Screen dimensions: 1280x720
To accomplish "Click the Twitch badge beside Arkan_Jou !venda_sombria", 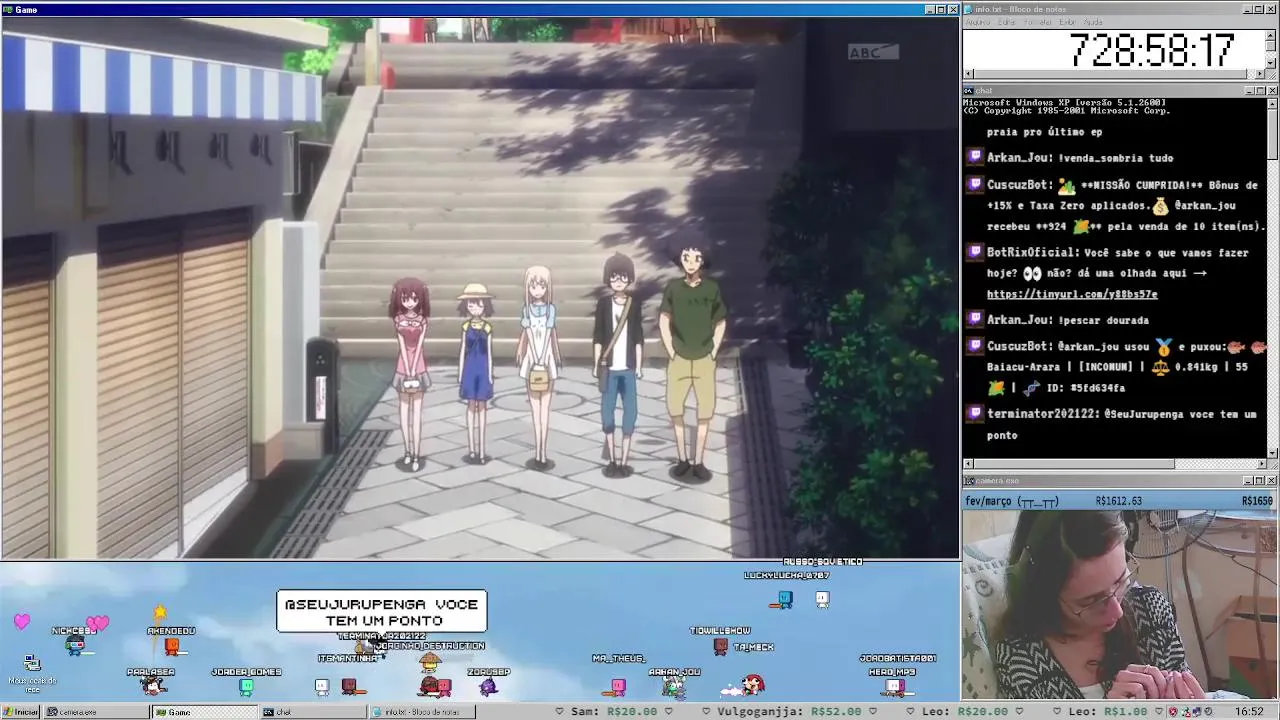I will click(975, 157).
